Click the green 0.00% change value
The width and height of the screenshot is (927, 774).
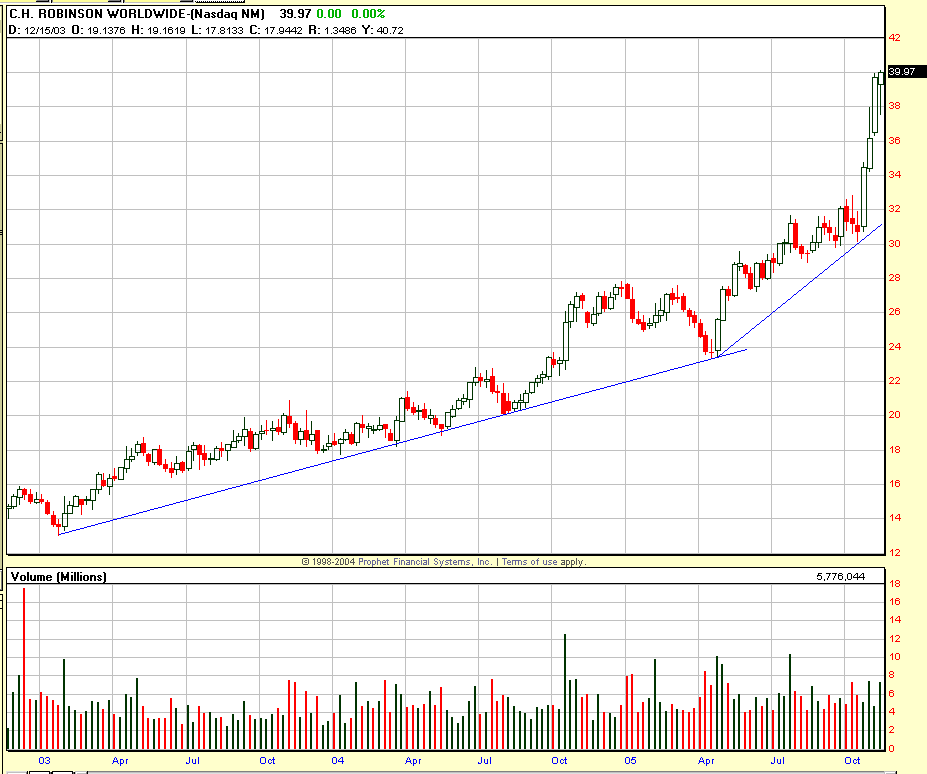coord(368,14)
